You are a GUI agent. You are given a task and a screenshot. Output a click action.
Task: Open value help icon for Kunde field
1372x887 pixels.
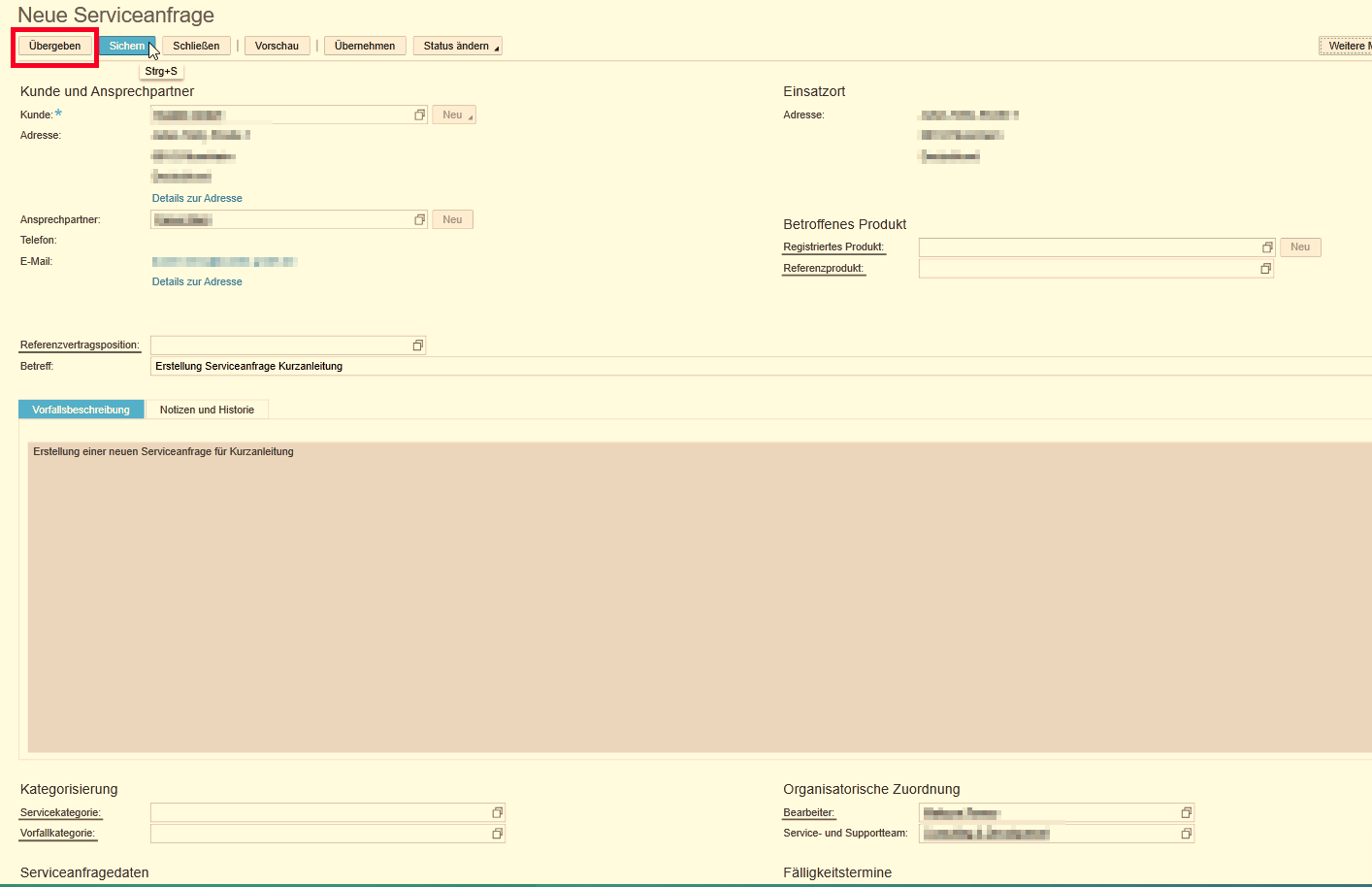point(420,115)
